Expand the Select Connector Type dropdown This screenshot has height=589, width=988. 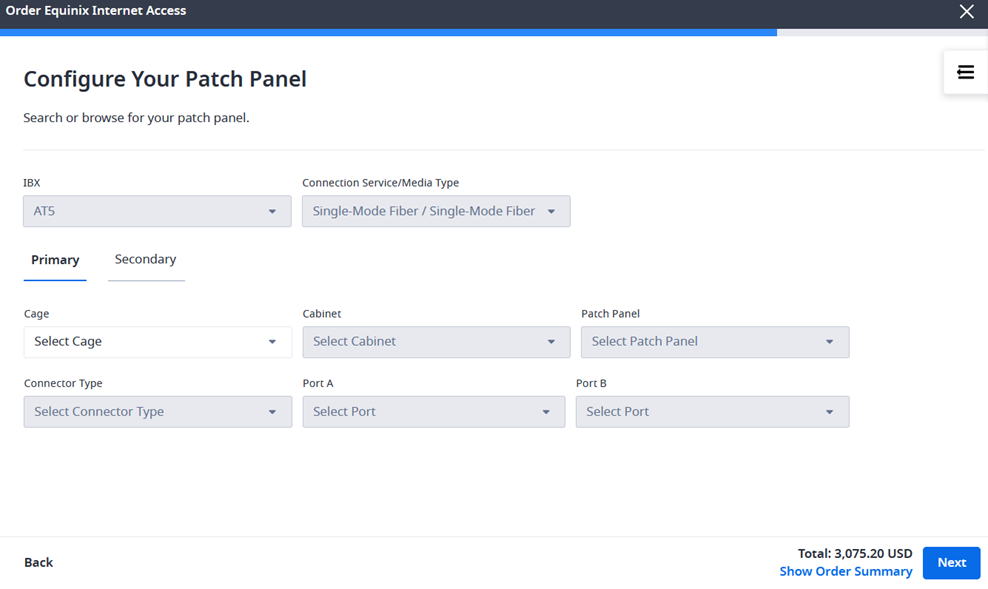coord(158,412)
